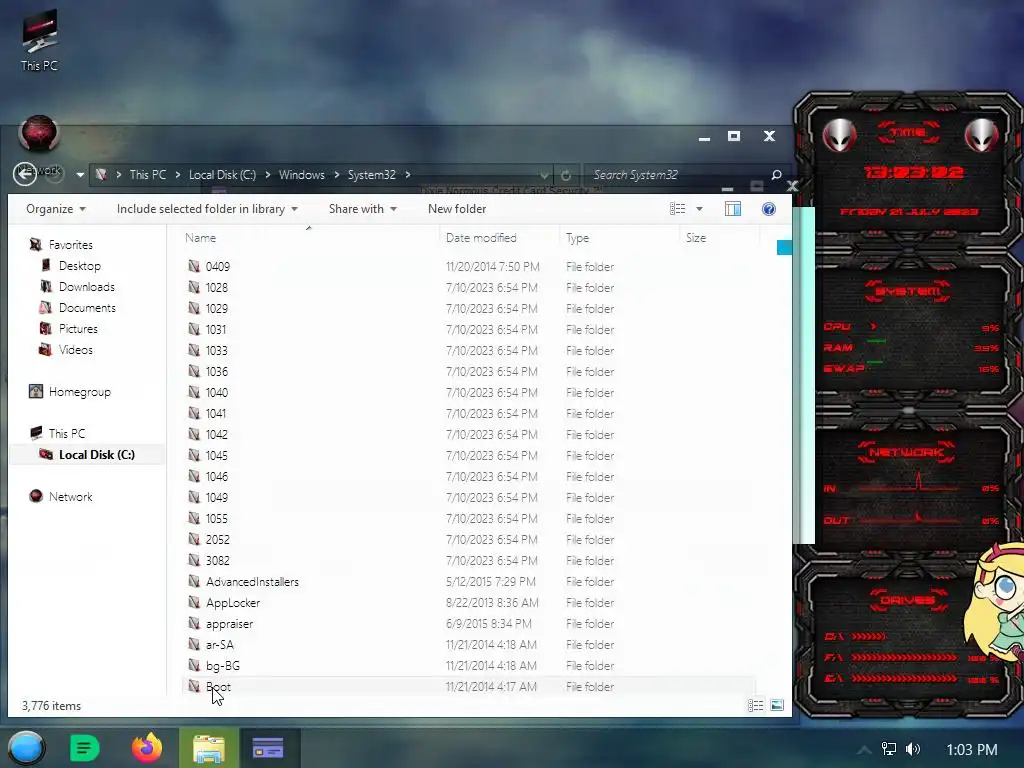Open the This PC desktop icon

[x=39, y=40]
